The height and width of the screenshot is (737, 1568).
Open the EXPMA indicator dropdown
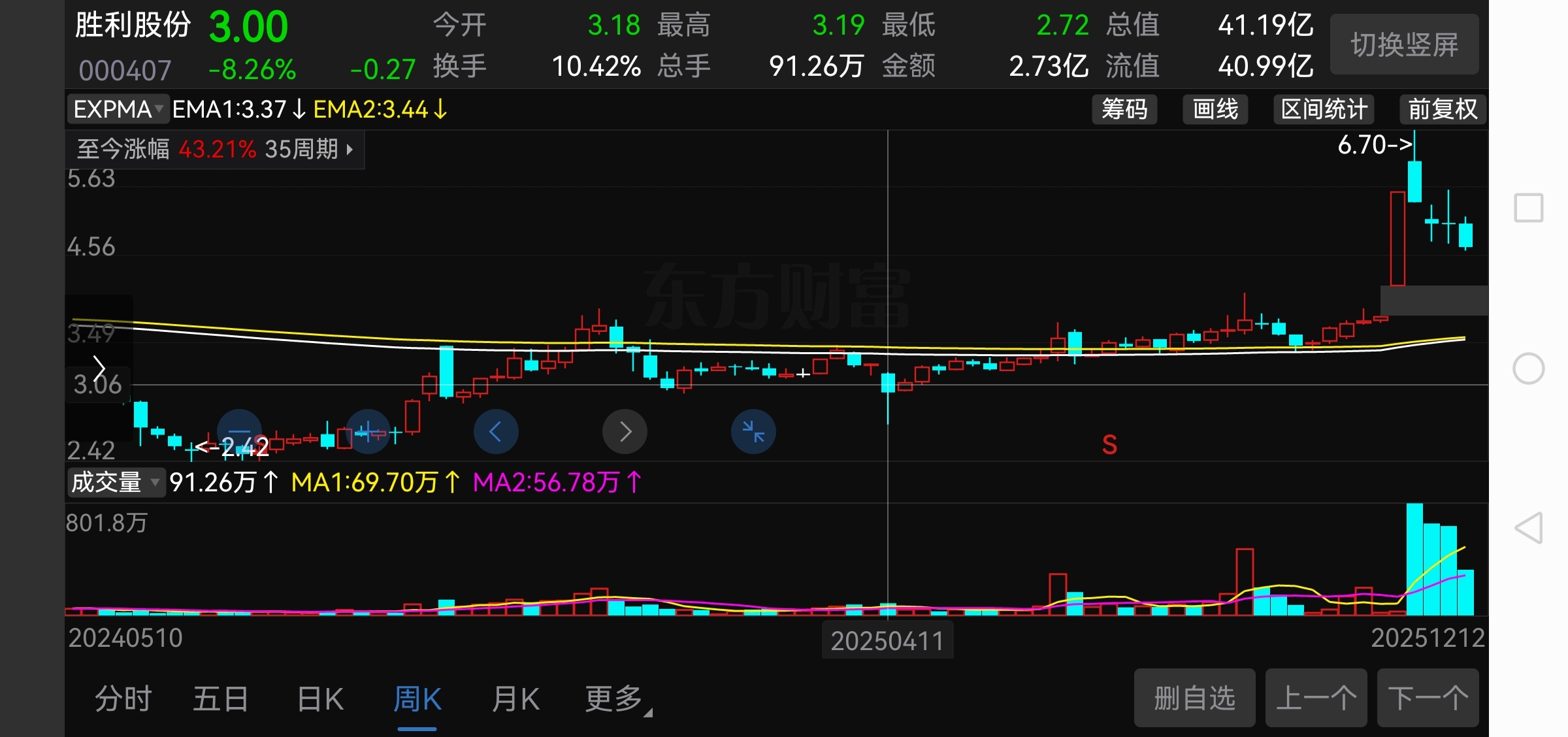118,109
